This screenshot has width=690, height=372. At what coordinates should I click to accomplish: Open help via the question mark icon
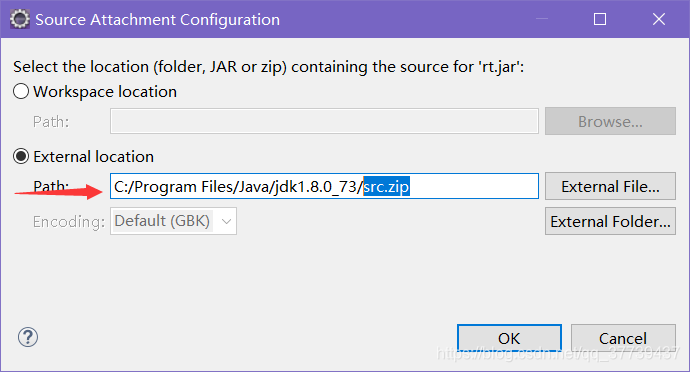click(x=28, y=338)
